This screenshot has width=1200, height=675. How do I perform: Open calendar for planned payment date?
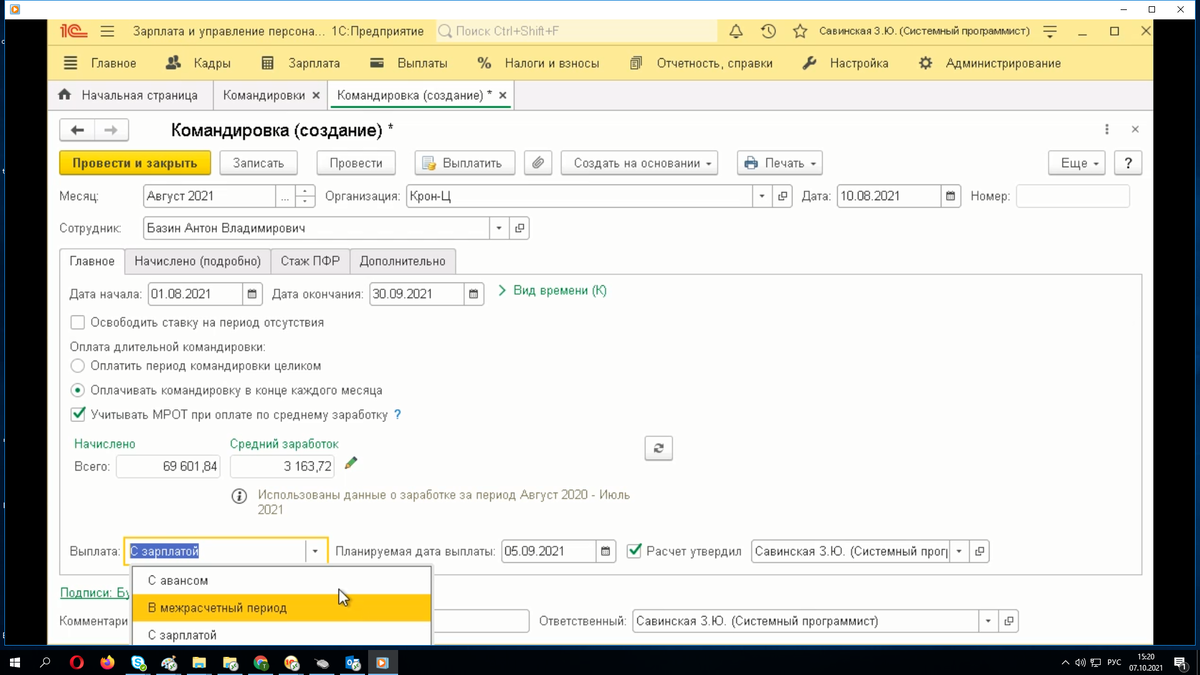pos(607,551)
